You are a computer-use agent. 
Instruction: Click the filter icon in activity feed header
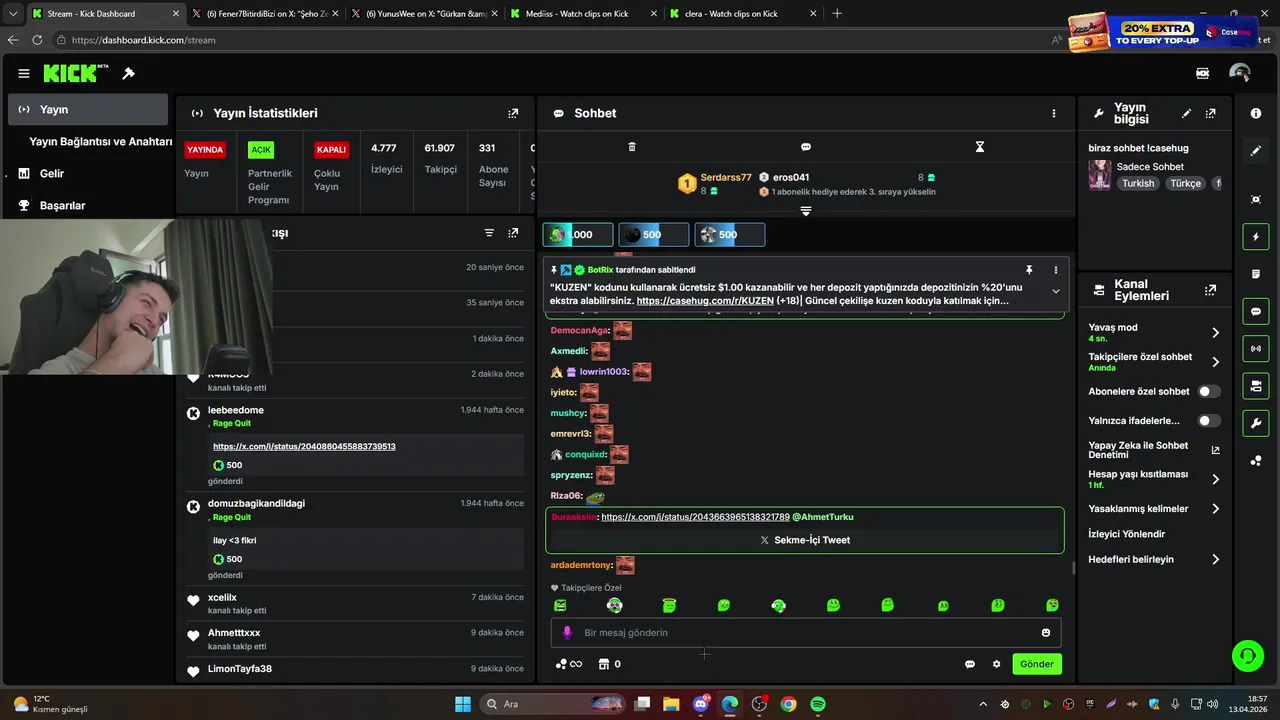click(489, 233)
